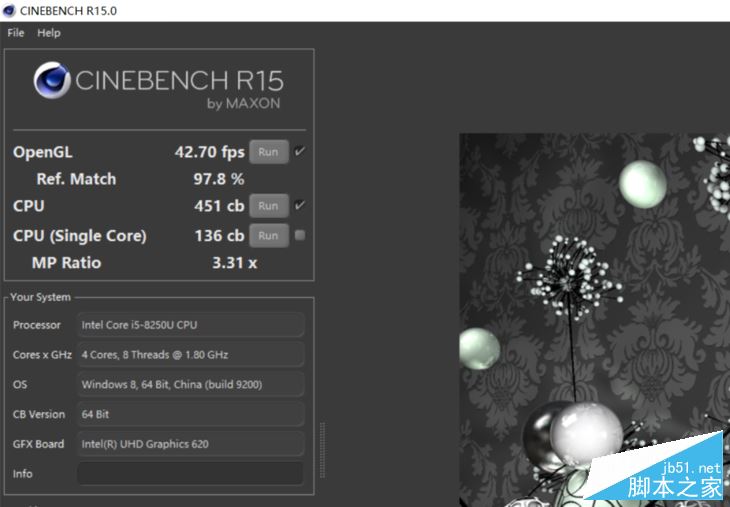Uncheck the CPU test checkbox
The height and width of the screenshot is (507, 730).
[300, 205]
